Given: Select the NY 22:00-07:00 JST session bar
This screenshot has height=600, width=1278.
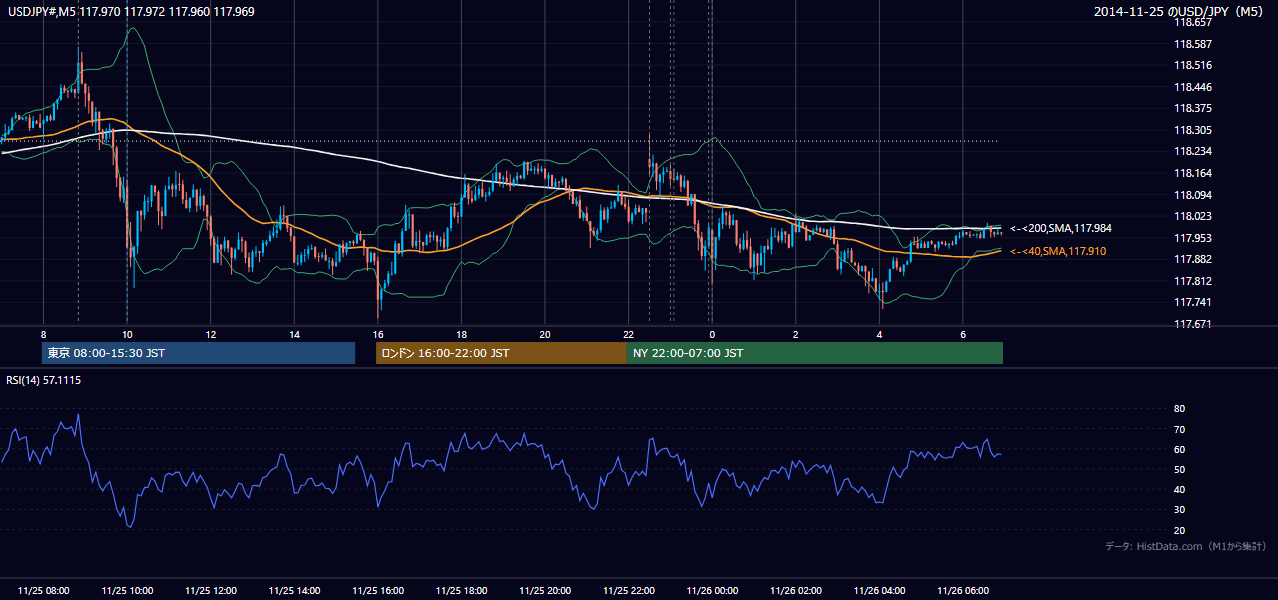Looking at the screenshot, I should (815, 353).
